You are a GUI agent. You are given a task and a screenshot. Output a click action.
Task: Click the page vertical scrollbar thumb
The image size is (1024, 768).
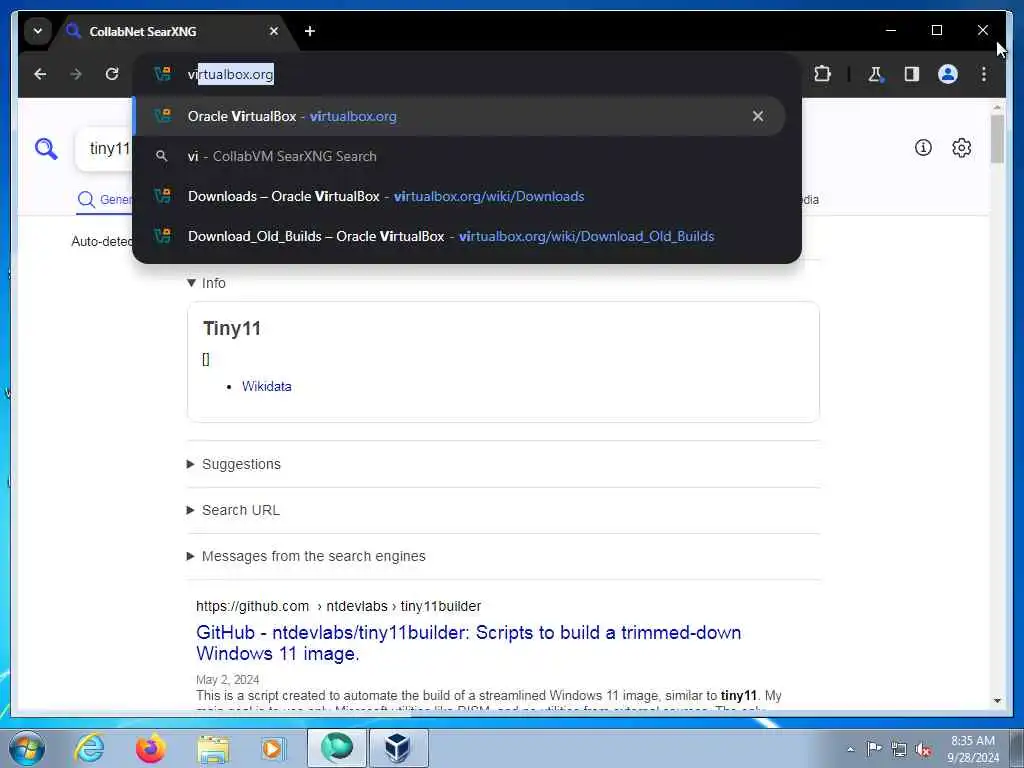click(997, 139)
